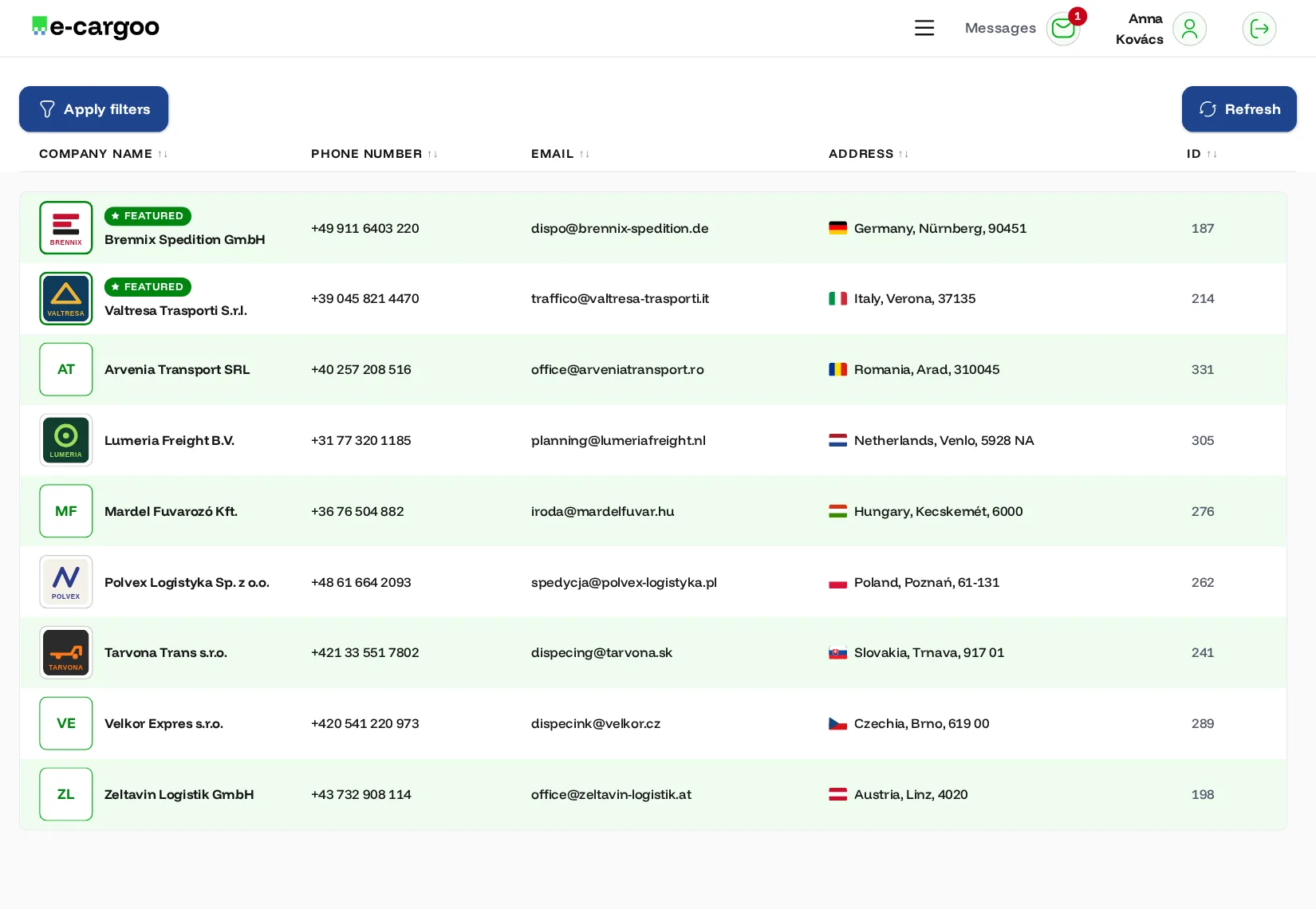Click FEATURED badge on Valtresa Trasporti
Viewport: 1316px width, 909px height.
pos(148,287)
